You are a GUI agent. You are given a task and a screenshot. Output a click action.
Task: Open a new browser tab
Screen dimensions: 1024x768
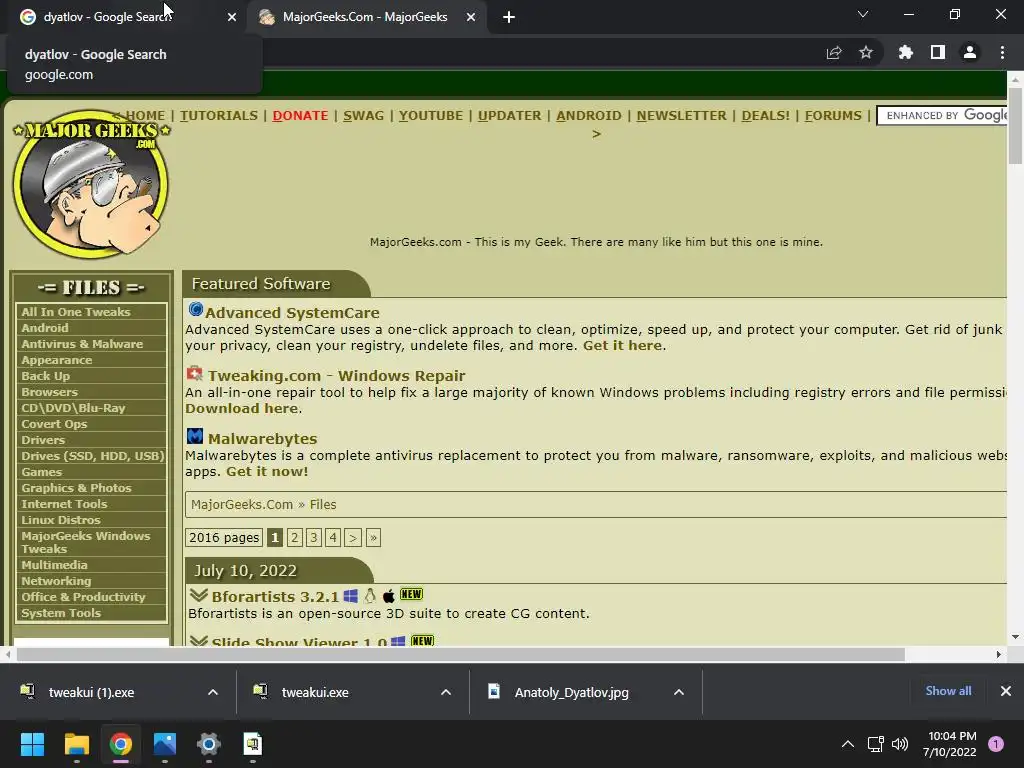509,17
